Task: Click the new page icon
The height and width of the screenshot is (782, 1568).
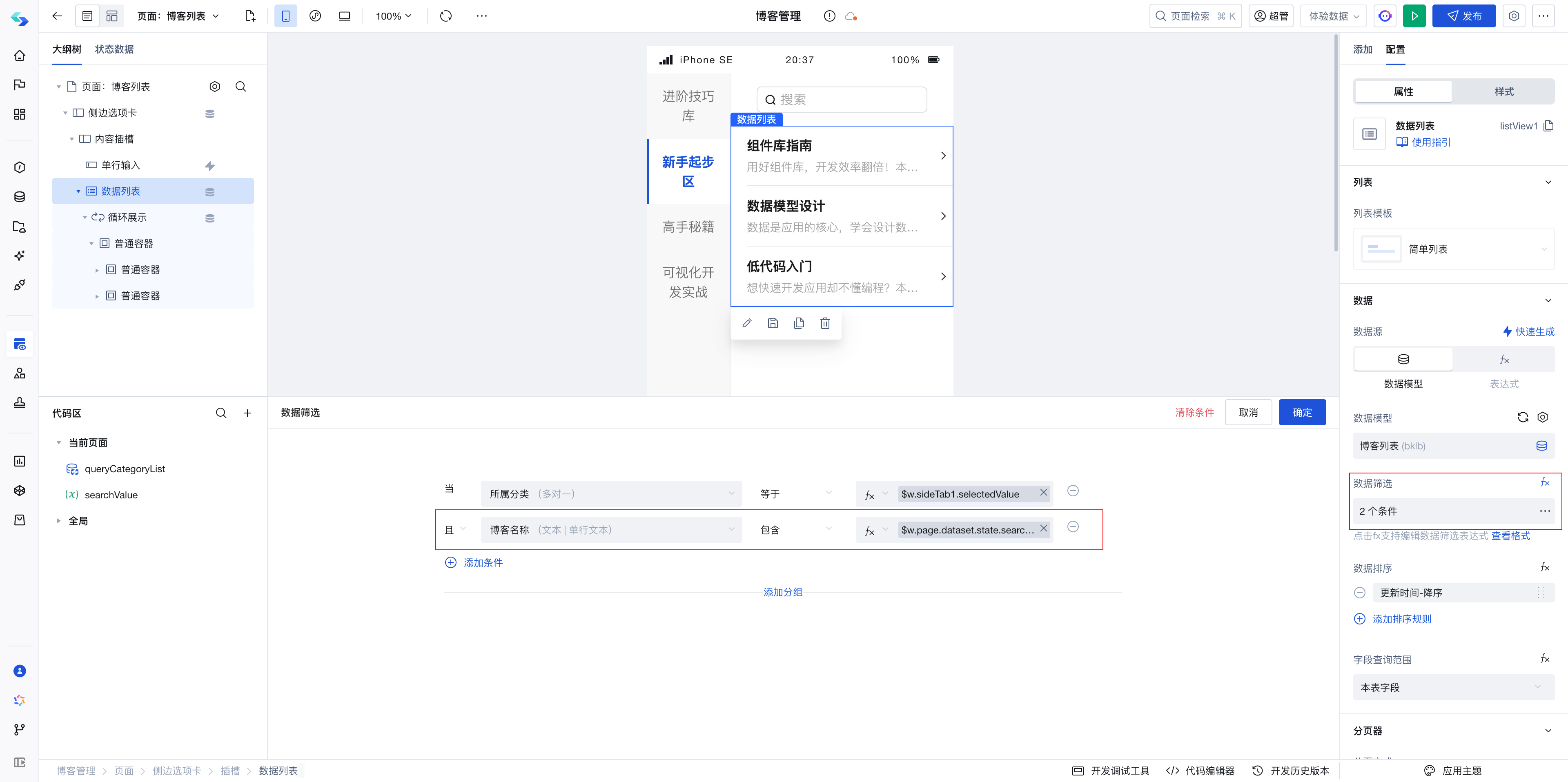Action: 250,16
